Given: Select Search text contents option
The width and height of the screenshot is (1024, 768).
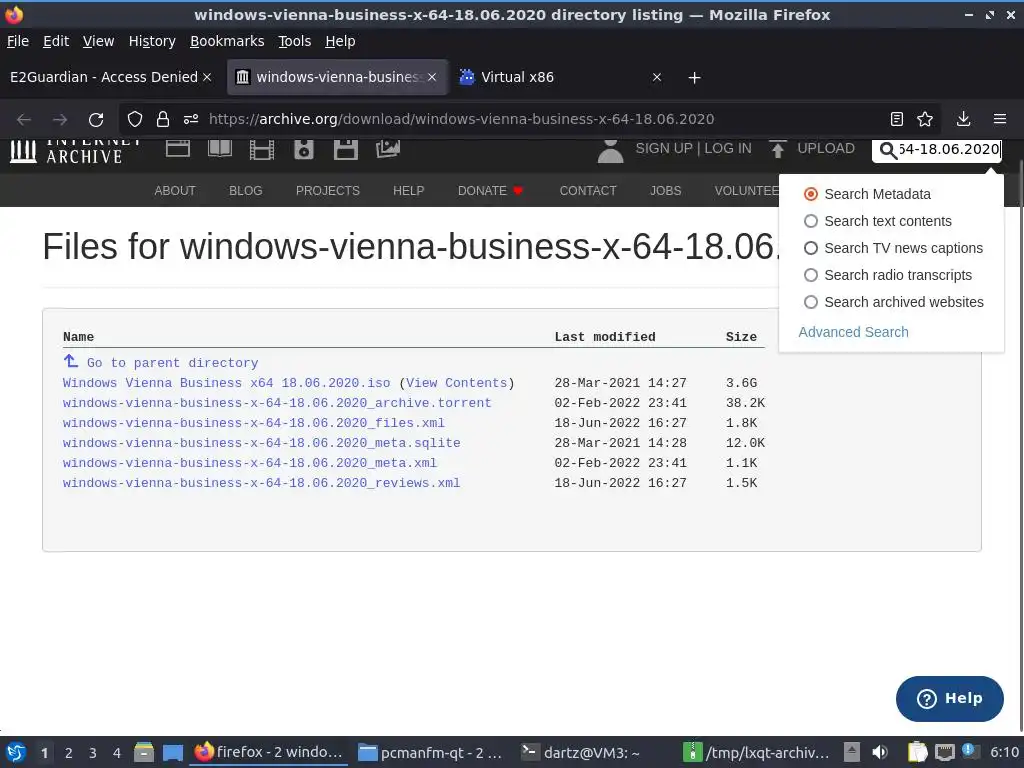Looking at the screenshot, I should pyautogui.click(x=878, y=221).
